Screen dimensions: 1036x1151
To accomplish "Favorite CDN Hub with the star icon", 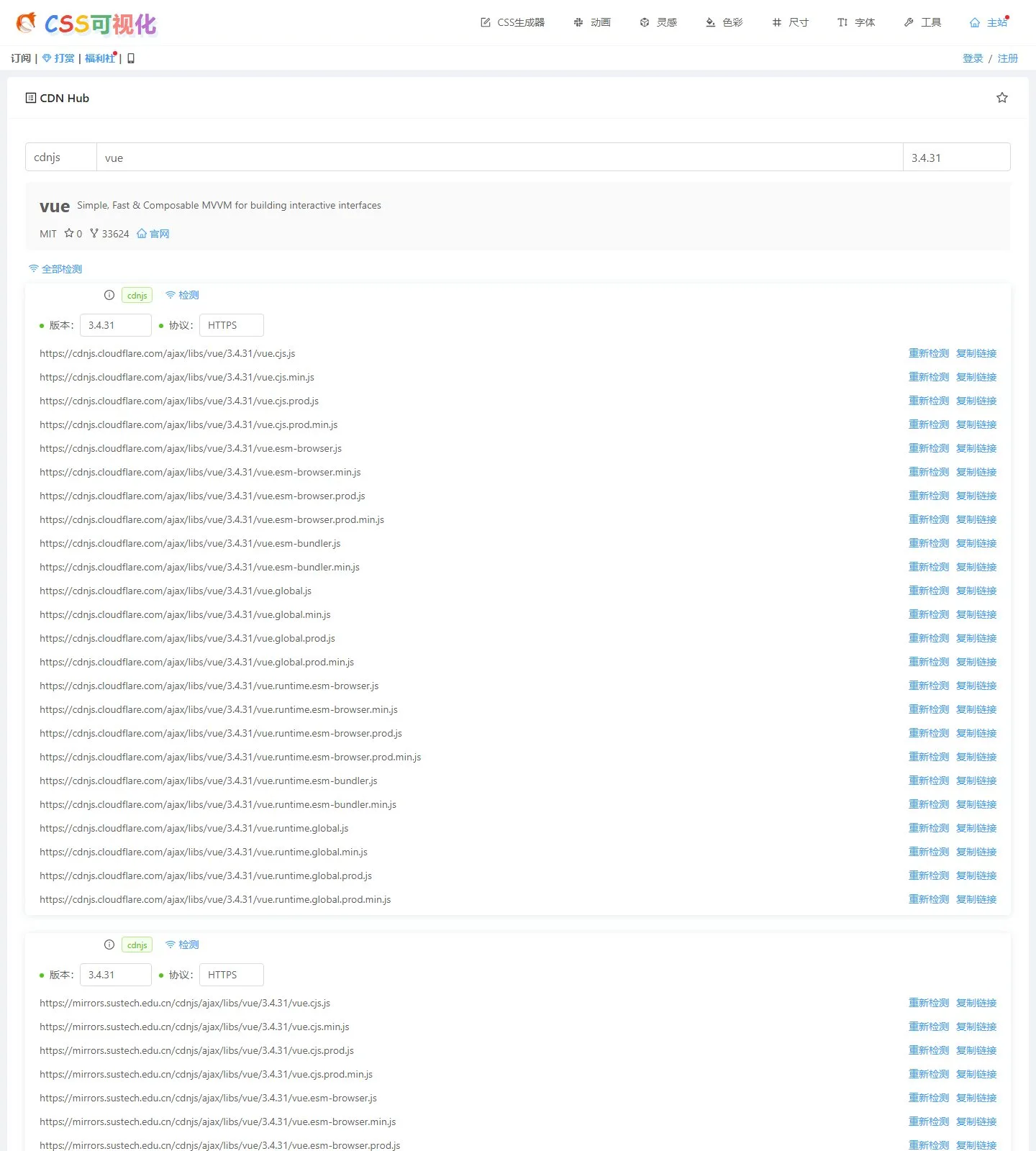I will (x=1001, y=98).
